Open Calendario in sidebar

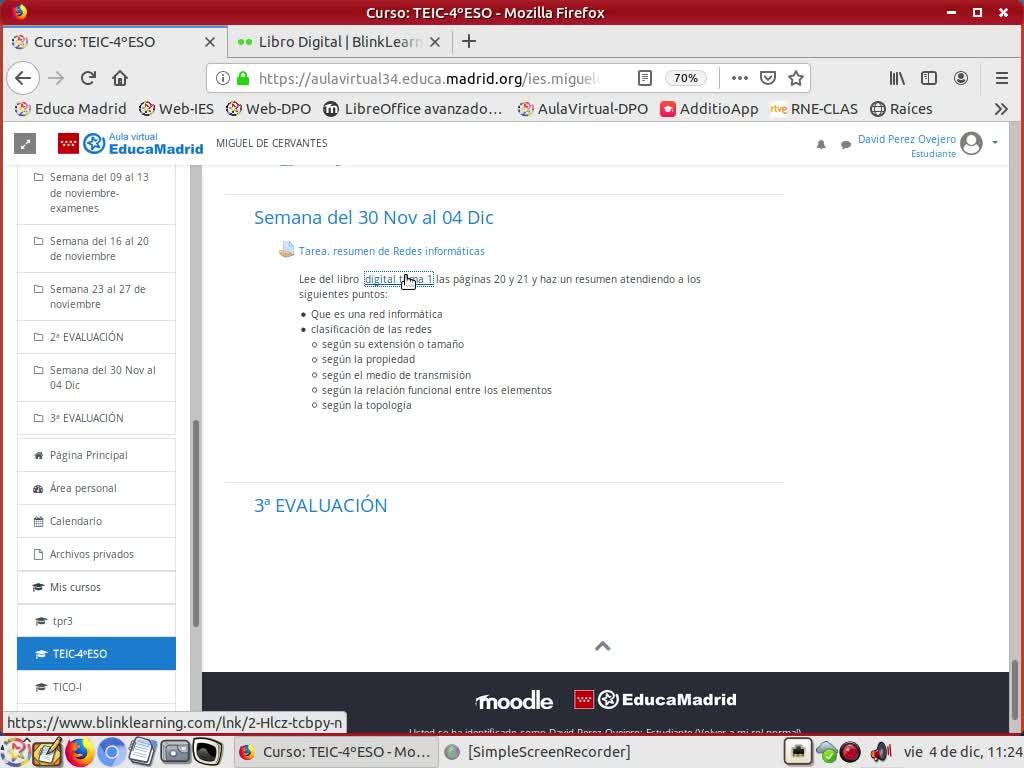(97, 521)
